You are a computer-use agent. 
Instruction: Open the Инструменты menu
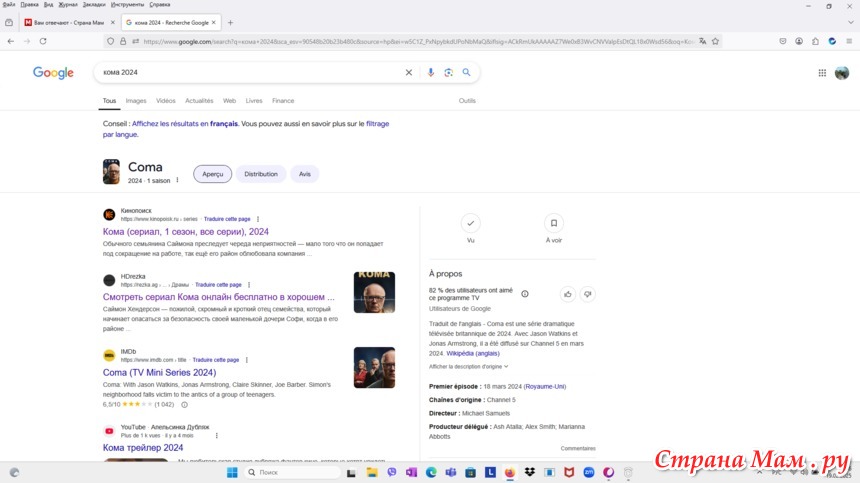point(127,4)
